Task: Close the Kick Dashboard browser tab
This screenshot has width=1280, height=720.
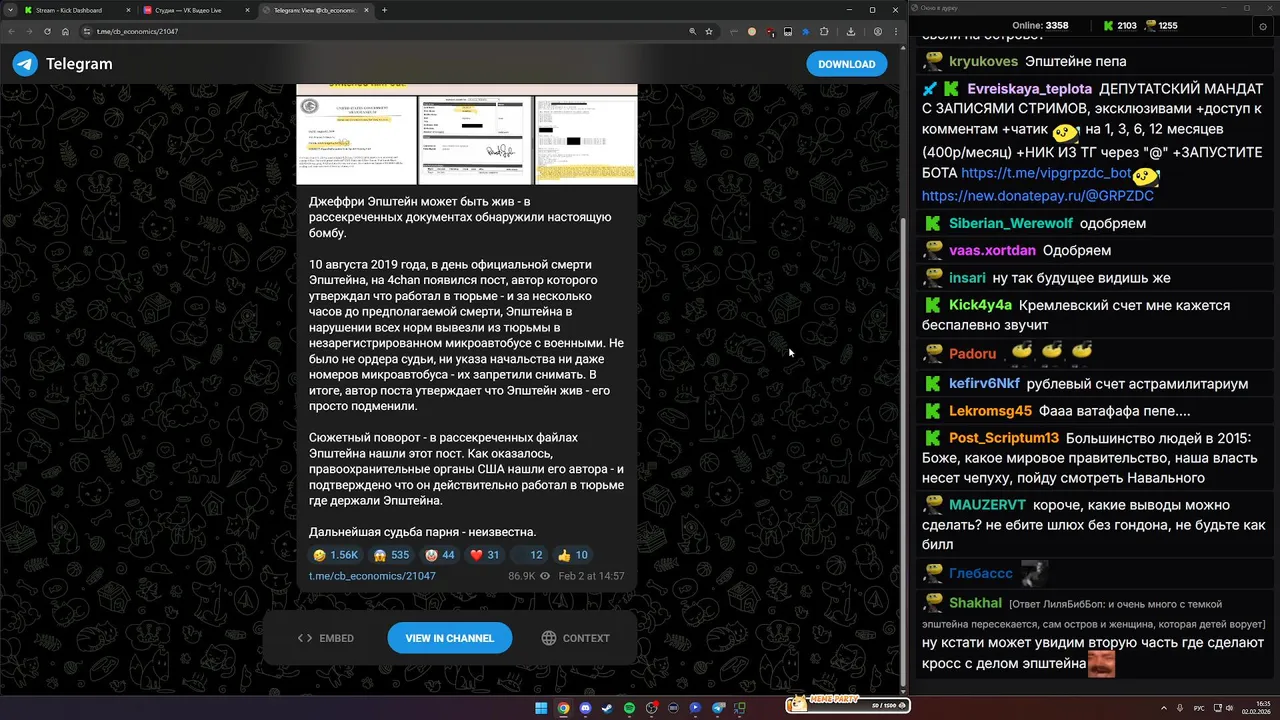Action: click(x=128, y=10)
